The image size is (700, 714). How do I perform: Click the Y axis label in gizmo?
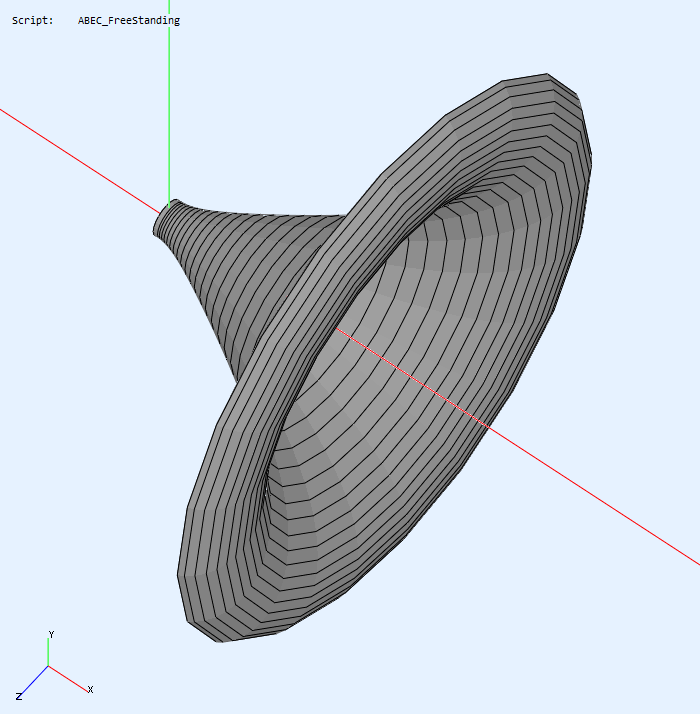click(x=51, y=634)
